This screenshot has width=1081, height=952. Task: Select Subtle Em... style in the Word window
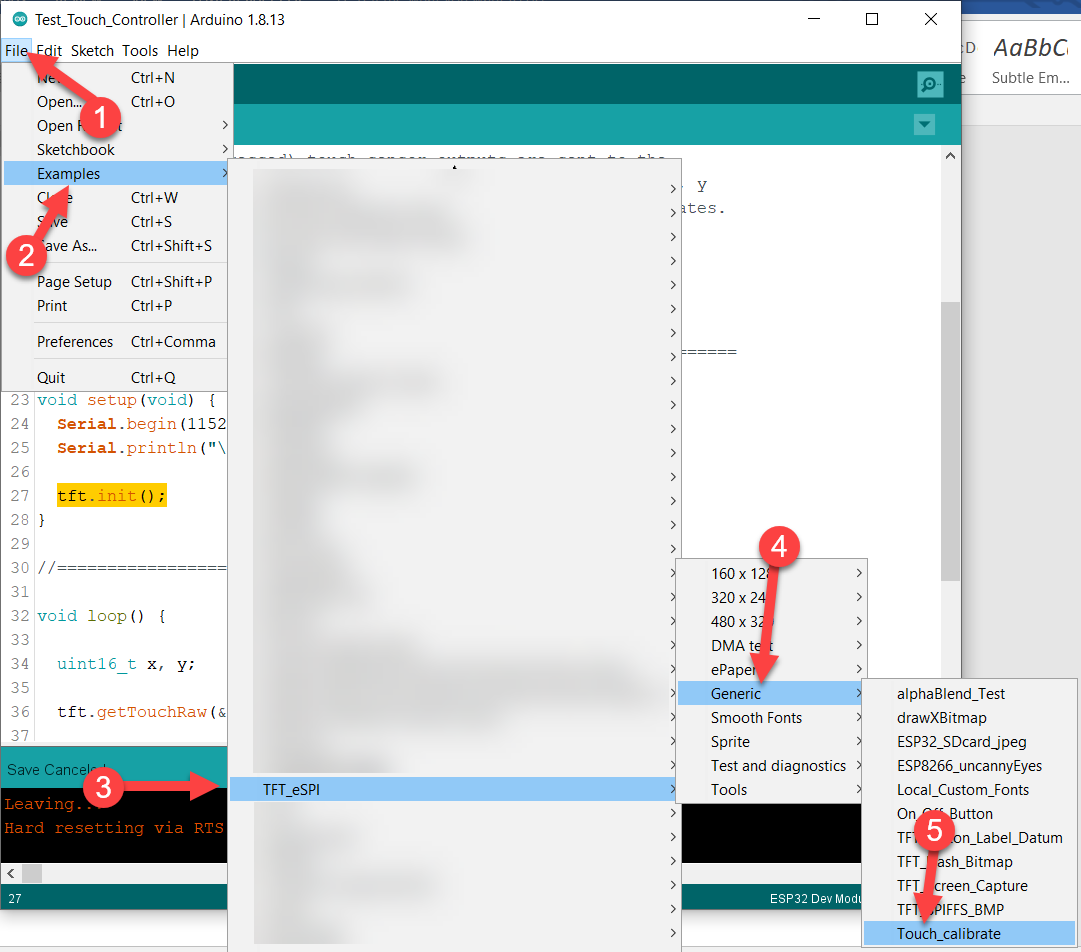tap(1030, 61)
